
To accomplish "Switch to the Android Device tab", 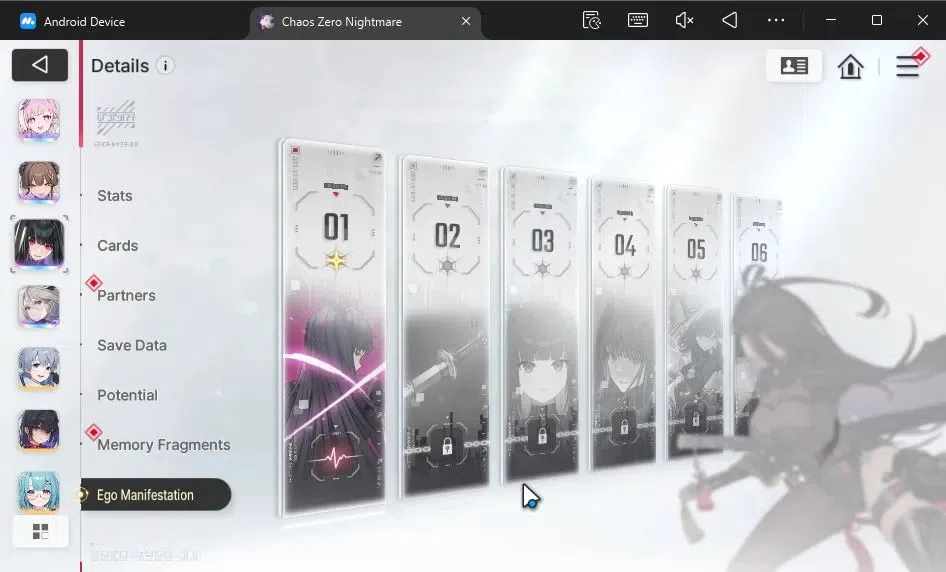I will [x=72, y=22].
